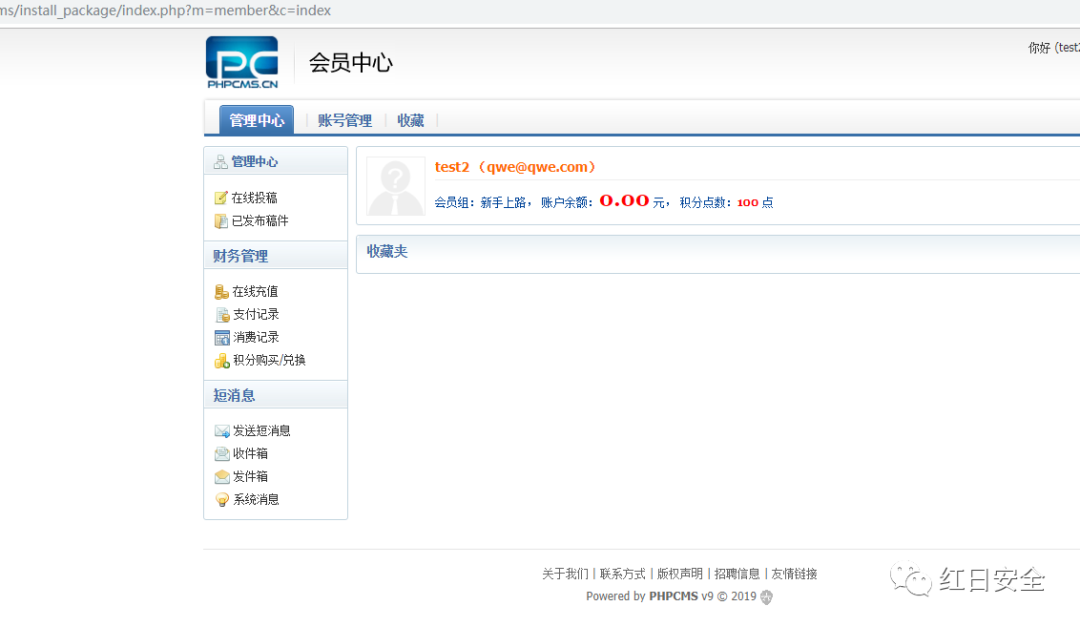Click 友情链接 in the footer

coord(794,574)
